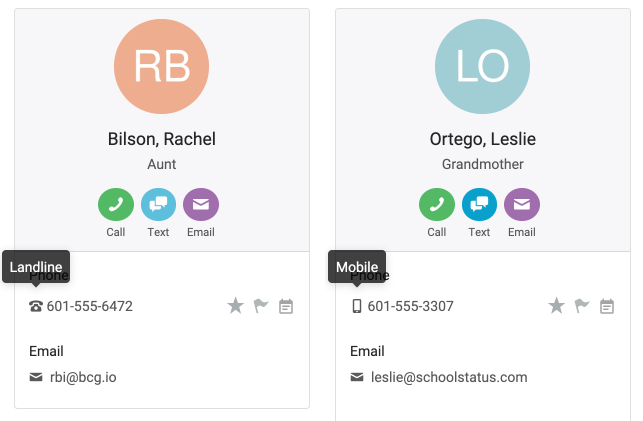The width and height of the screenshot is (643, 421).
Task: Flag the 601-555-3307 phone number
Action: (582, 306)
